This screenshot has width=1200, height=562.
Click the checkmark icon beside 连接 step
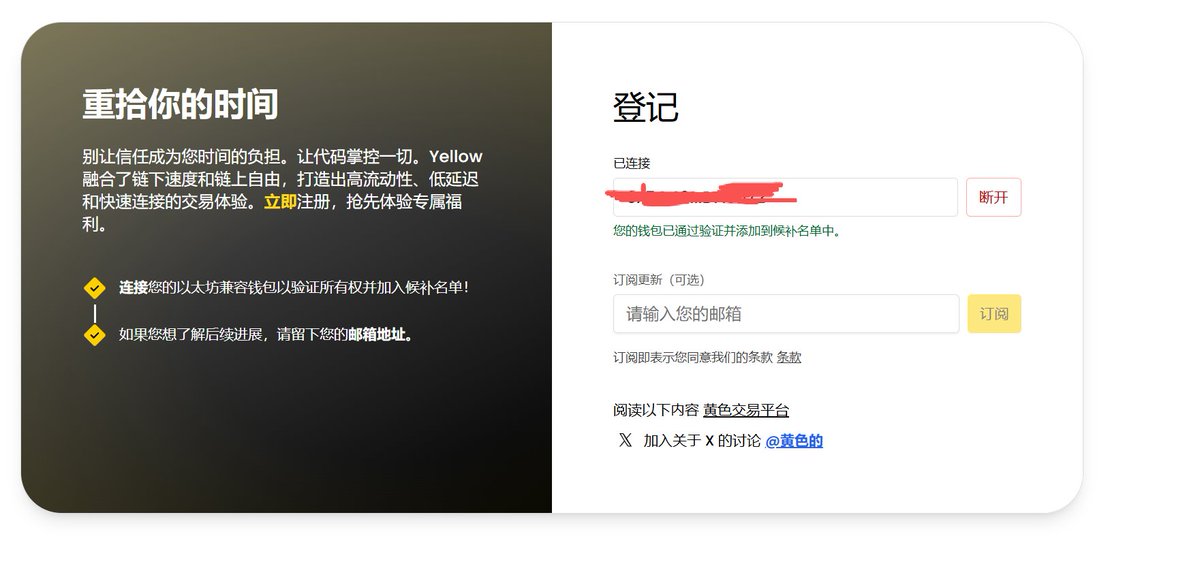(x=94, y=288)
